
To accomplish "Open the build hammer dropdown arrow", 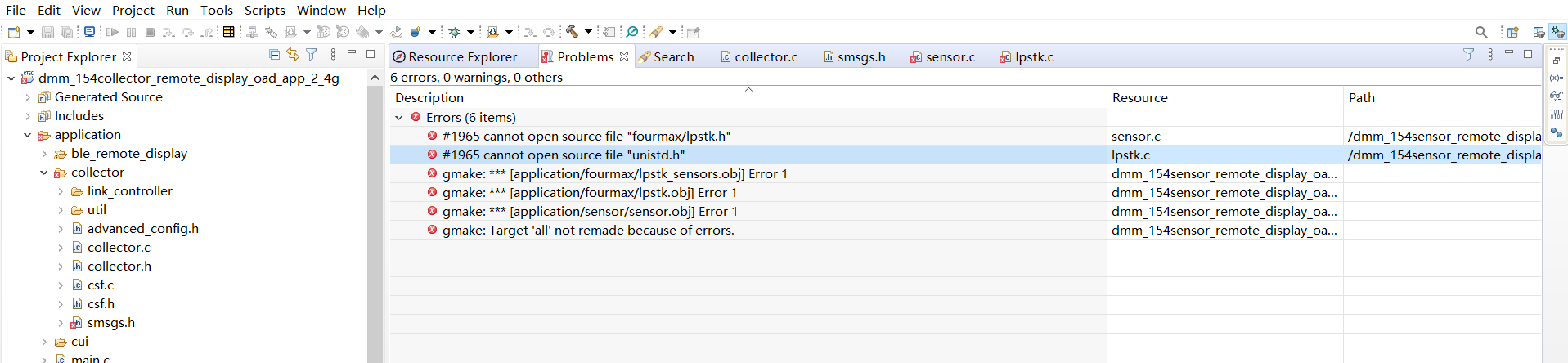I will (x=588, y=32).
